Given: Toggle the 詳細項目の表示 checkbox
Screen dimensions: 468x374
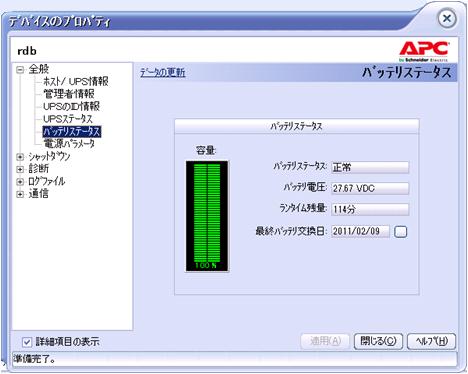Looking at the screenshot, I should tap(27, 342).
